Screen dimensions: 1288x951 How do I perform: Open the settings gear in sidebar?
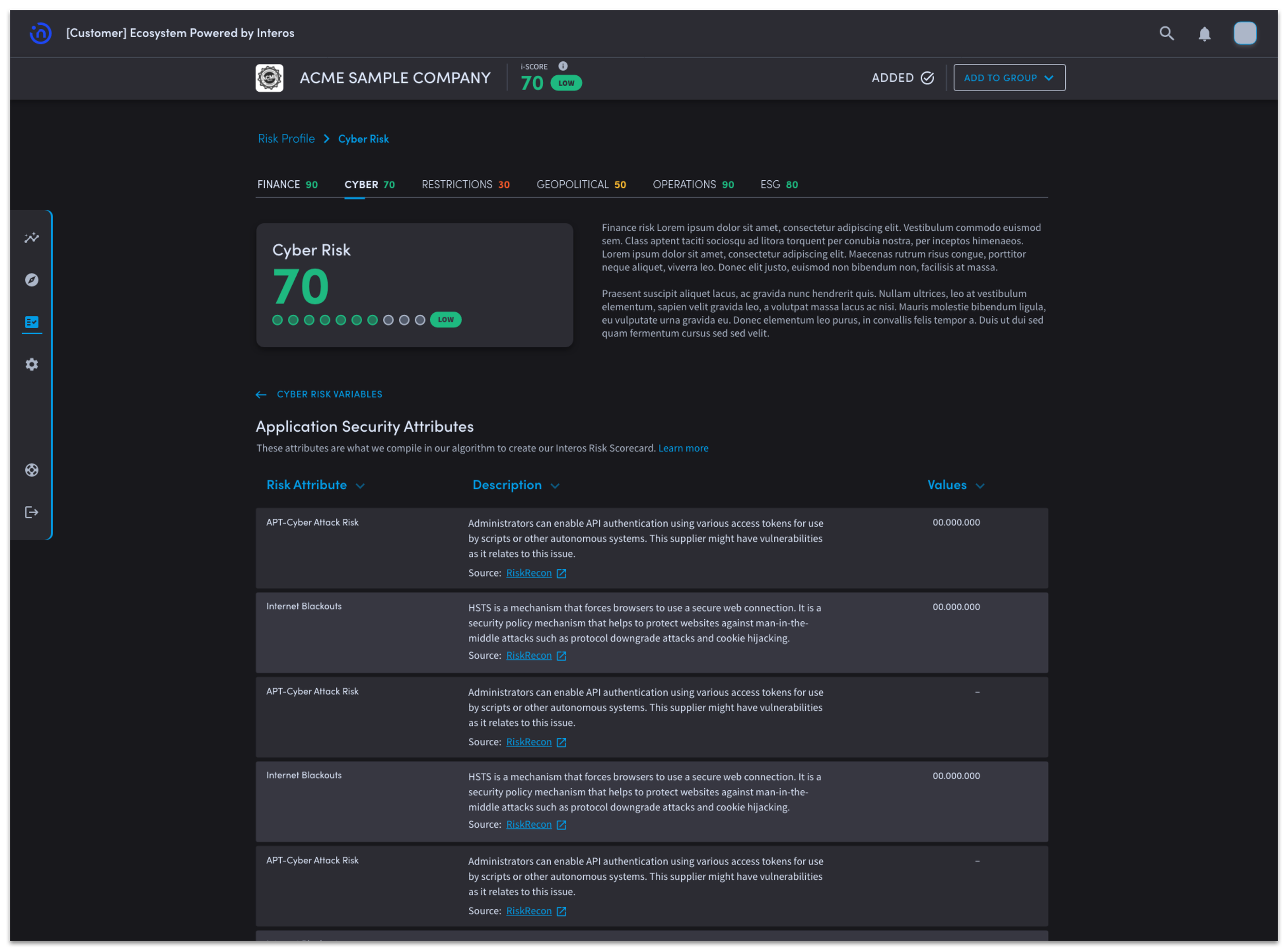pyautogui.click(x=31, y=364)
